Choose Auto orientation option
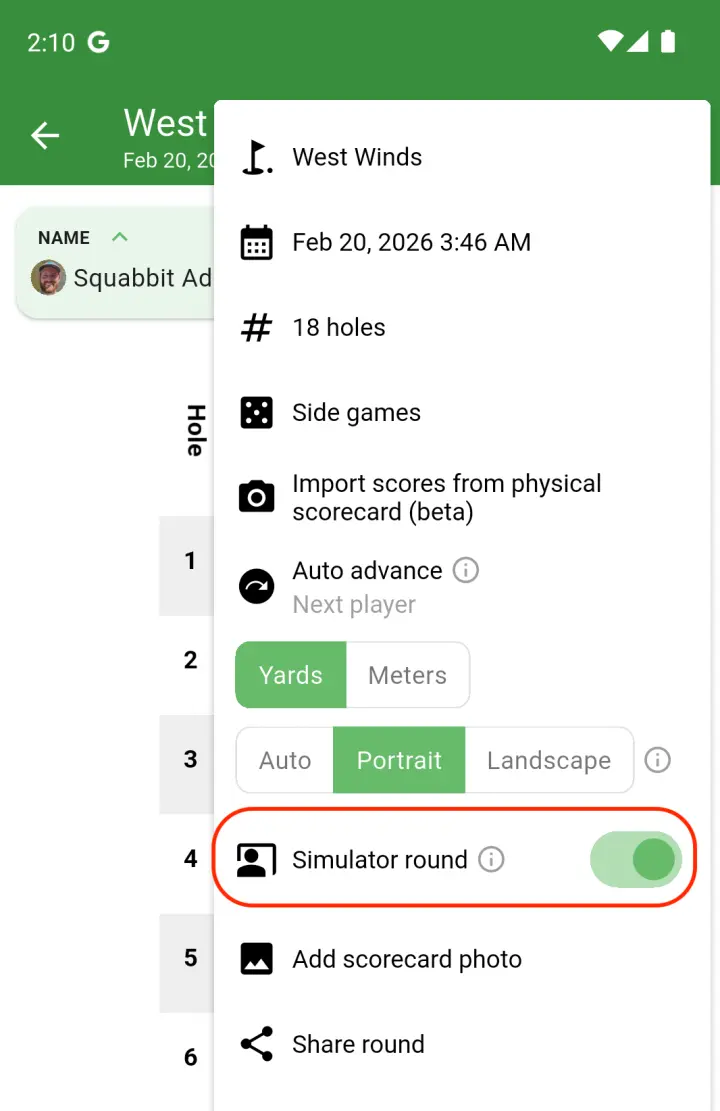The width and height of the screenshot is (720, 1111). click(284, 760)
